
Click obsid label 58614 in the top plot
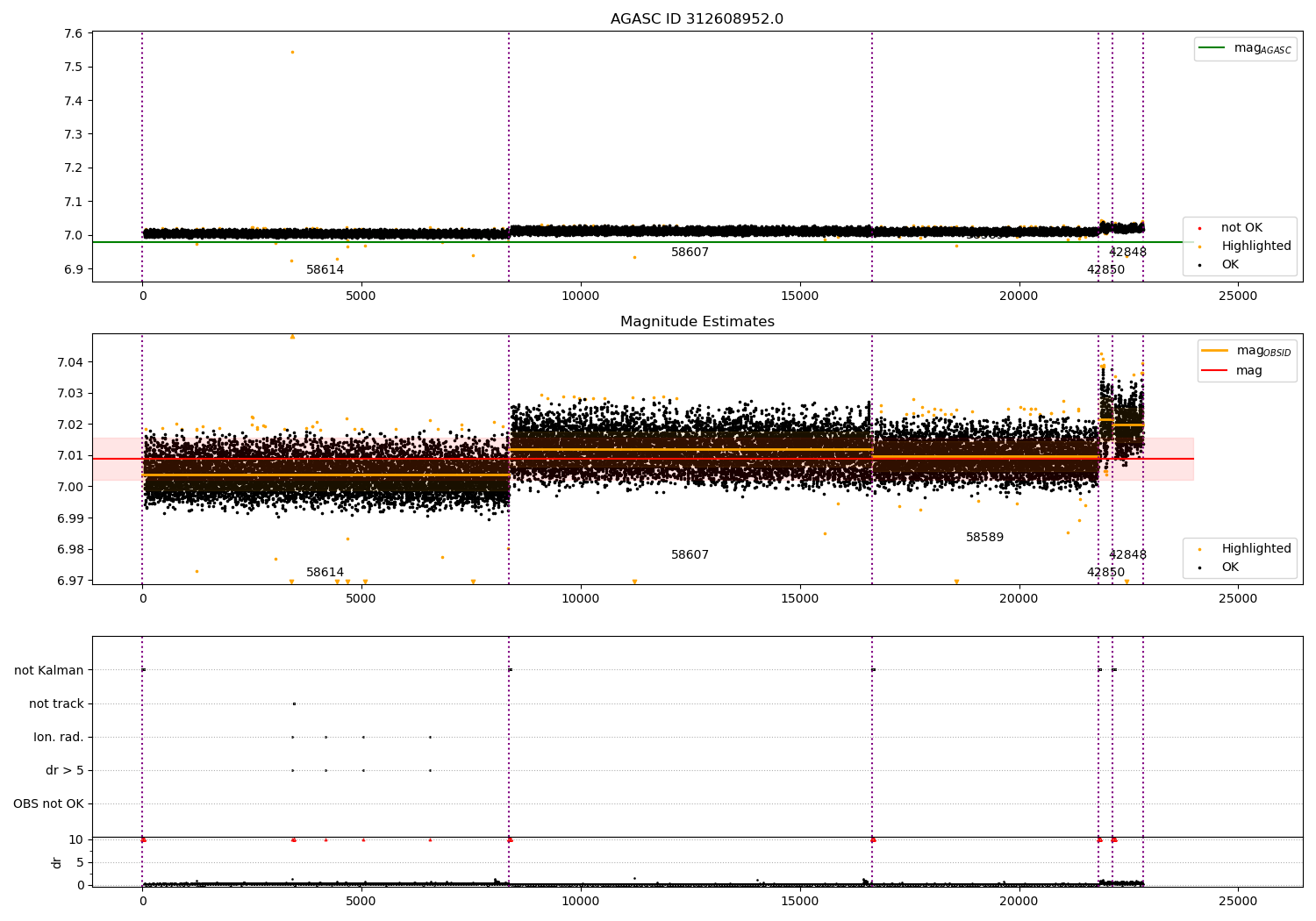point(325,270)
